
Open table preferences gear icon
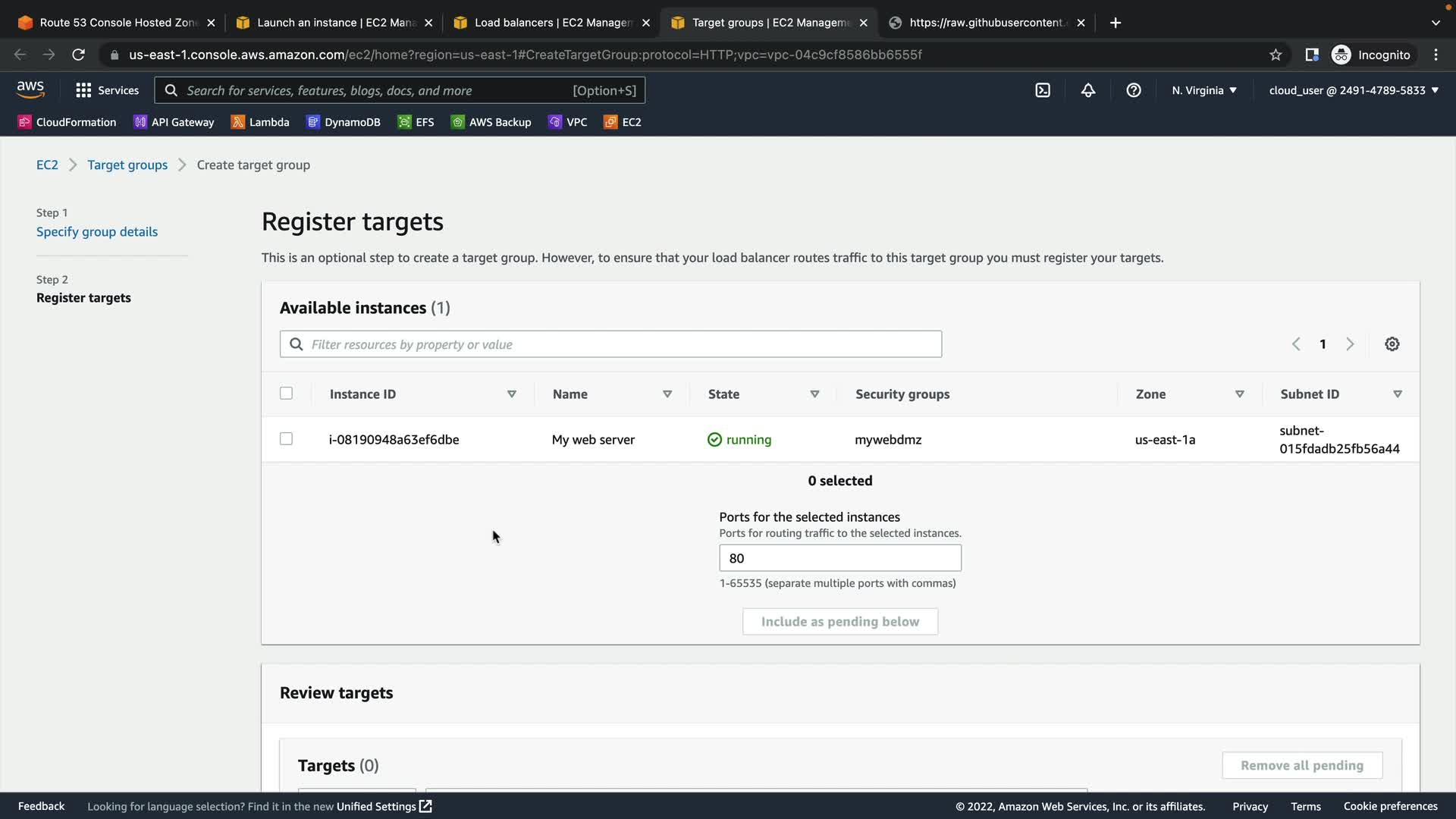click(x=1392, y=344)
